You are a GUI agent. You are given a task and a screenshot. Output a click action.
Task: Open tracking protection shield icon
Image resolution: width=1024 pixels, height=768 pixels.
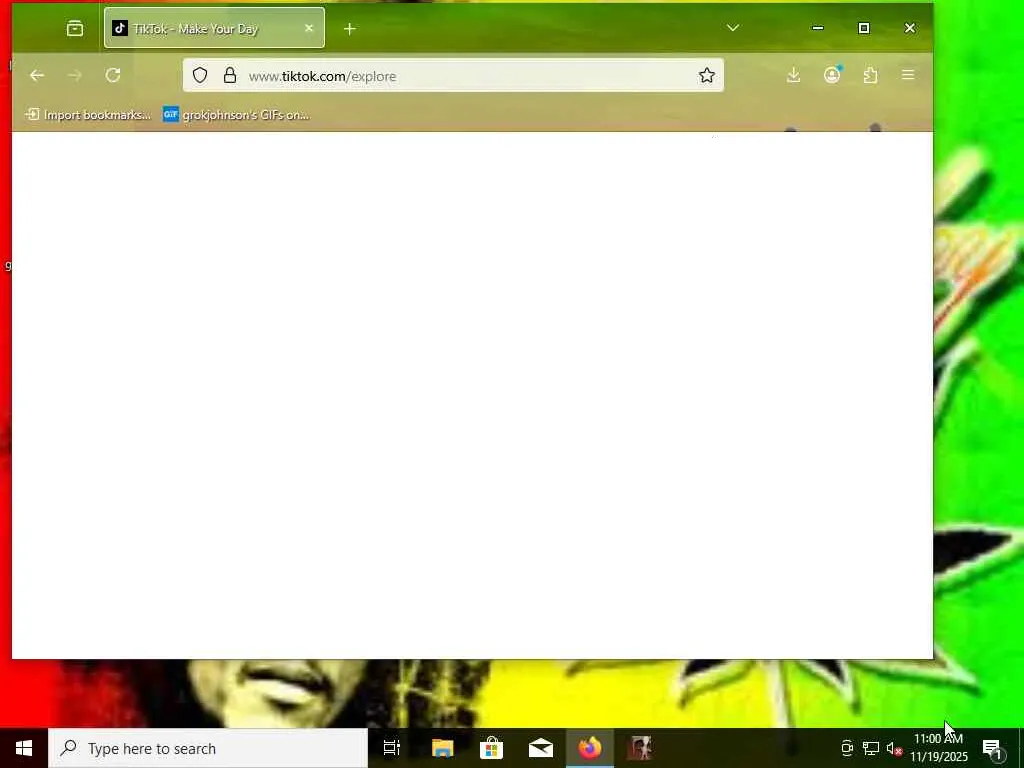pyautogui.click(x=200, y=76)
